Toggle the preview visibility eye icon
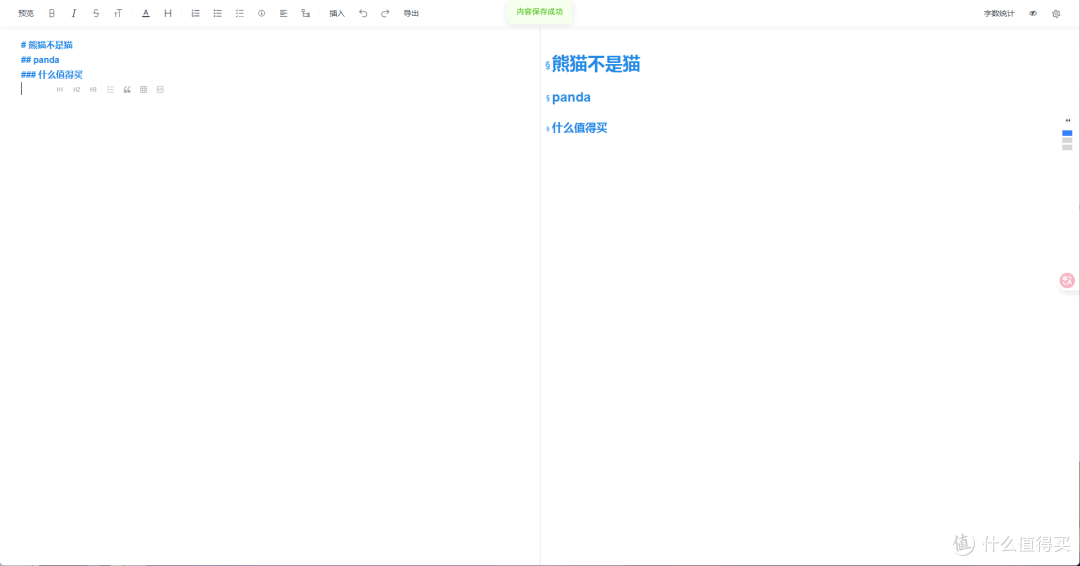1080x566 pixels. click(x=1033, y=13)
